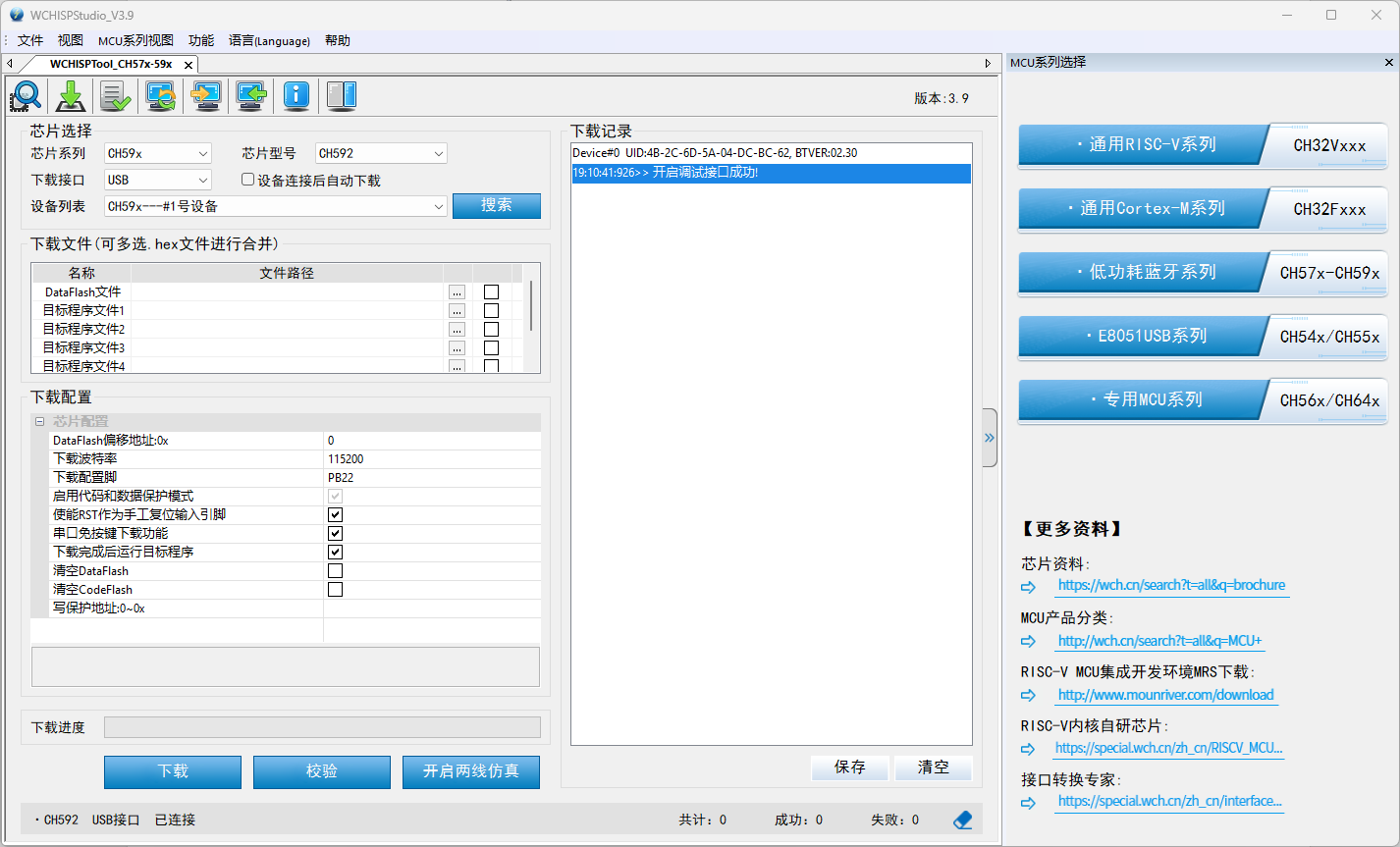This screenshot has width=1400, height=847.
Task: Select the 开启调试接口成功 log entry
Action: click(771, 173)
